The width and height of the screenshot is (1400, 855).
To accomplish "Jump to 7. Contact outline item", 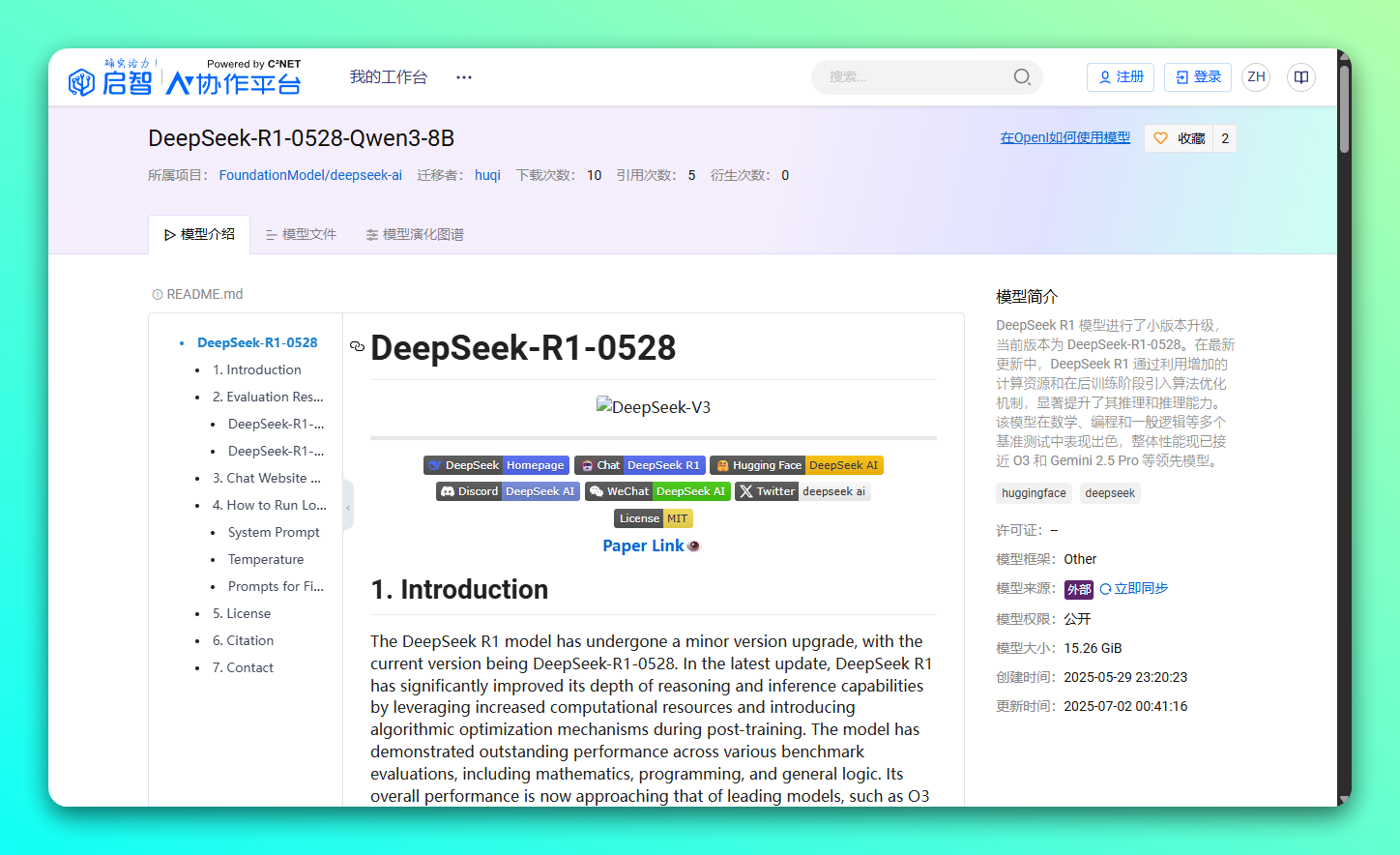I will (243, 667).
